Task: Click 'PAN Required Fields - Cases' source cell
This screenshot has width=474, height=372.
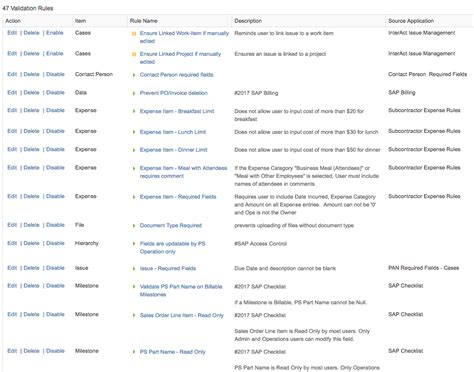Action: (x=423, y=268)
